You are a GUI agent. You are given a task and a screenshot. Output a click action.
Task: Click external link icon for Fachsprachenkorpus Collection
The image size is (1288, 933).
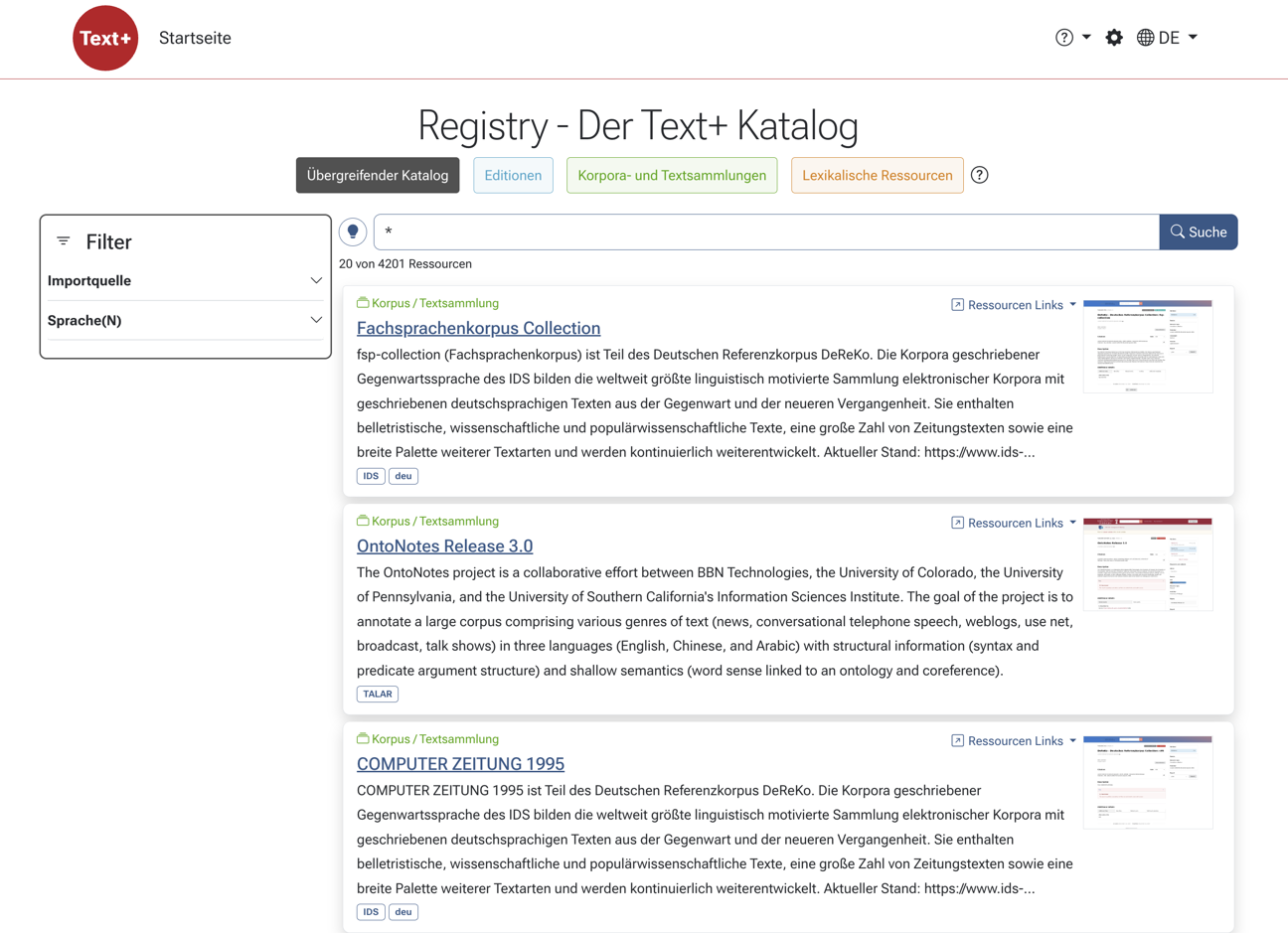tap(957, 305)
